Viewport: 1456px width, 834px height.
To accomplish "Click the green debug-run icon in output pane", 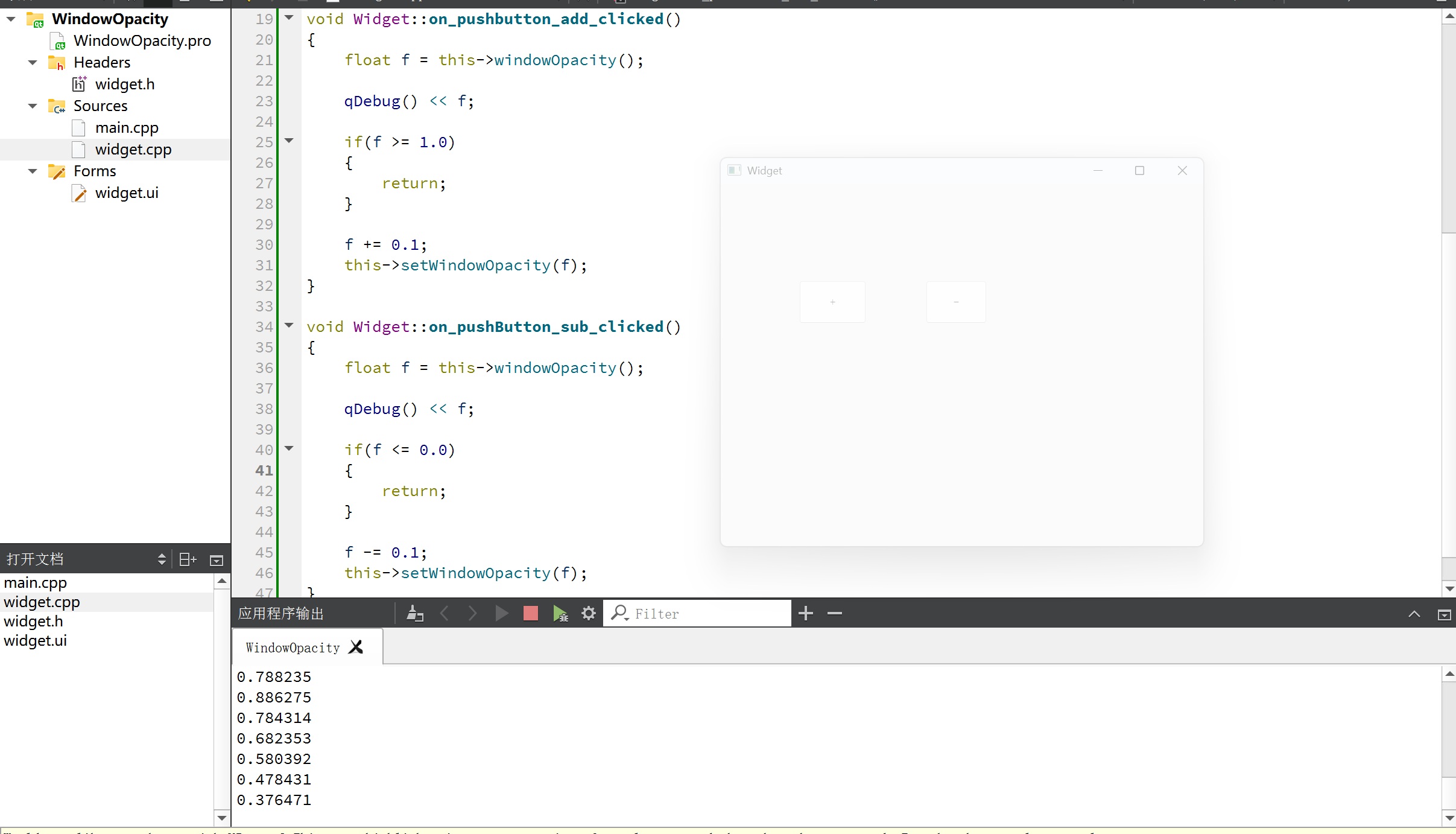I will click(560, 614).
